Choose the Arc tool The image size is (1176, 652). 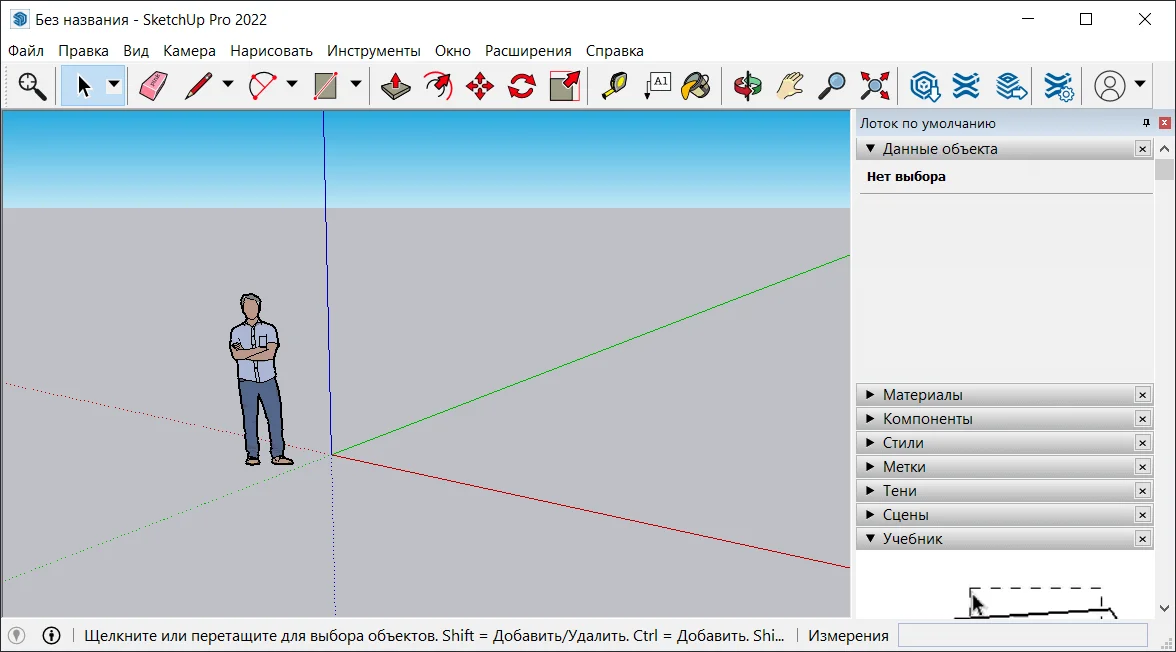pyautogui.click(x=262, y=86)
